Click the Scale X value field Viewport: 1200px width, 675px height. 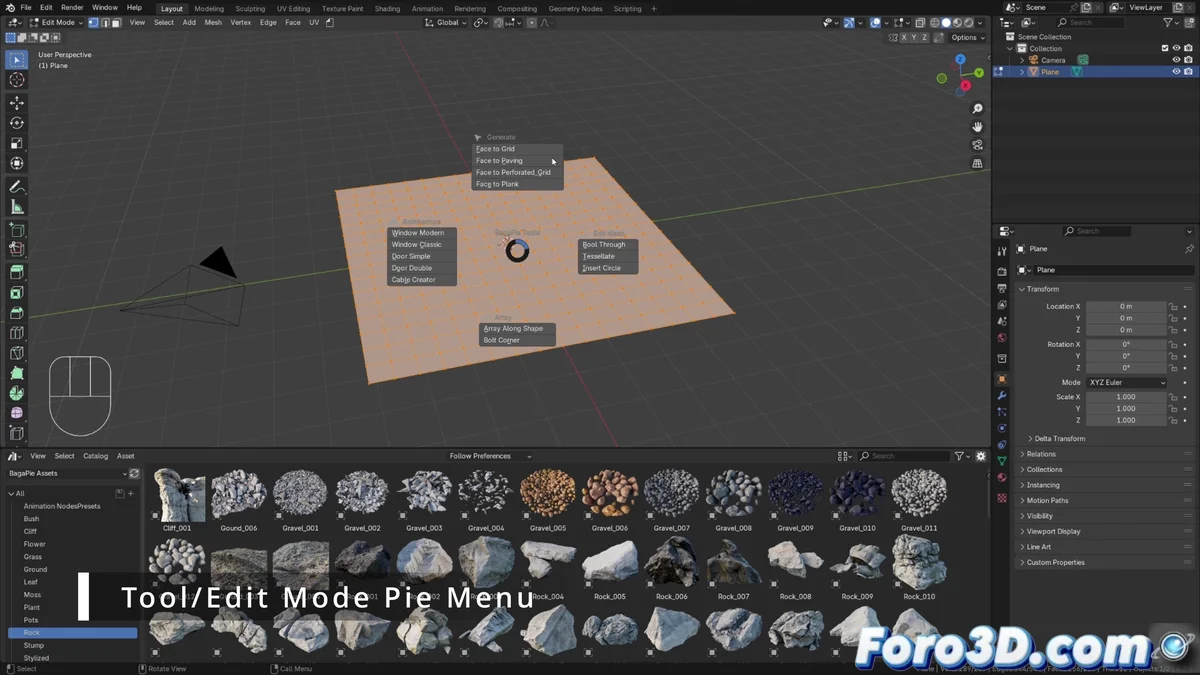pos(1126,397)
